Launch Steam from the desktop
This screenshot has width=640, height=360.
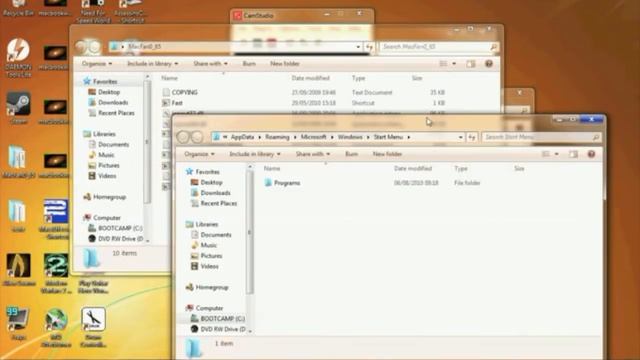[x=18, y=108]
